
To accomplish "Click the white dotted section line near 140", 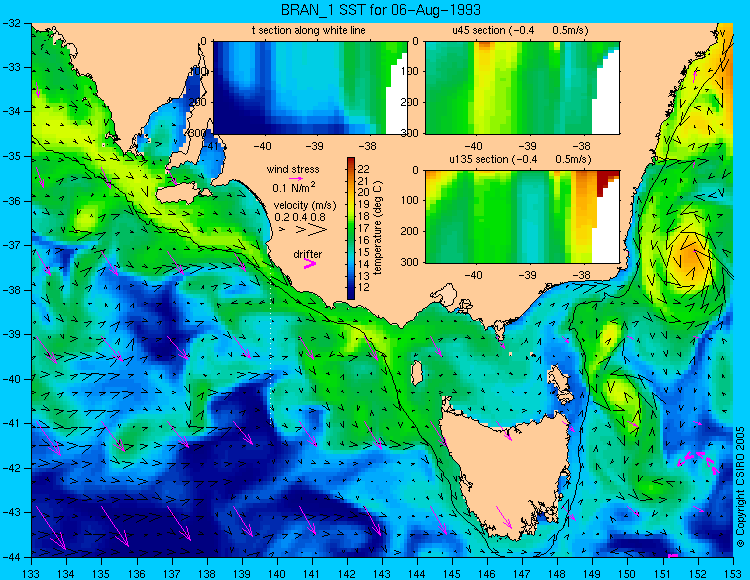I will [x=271, y=349].
